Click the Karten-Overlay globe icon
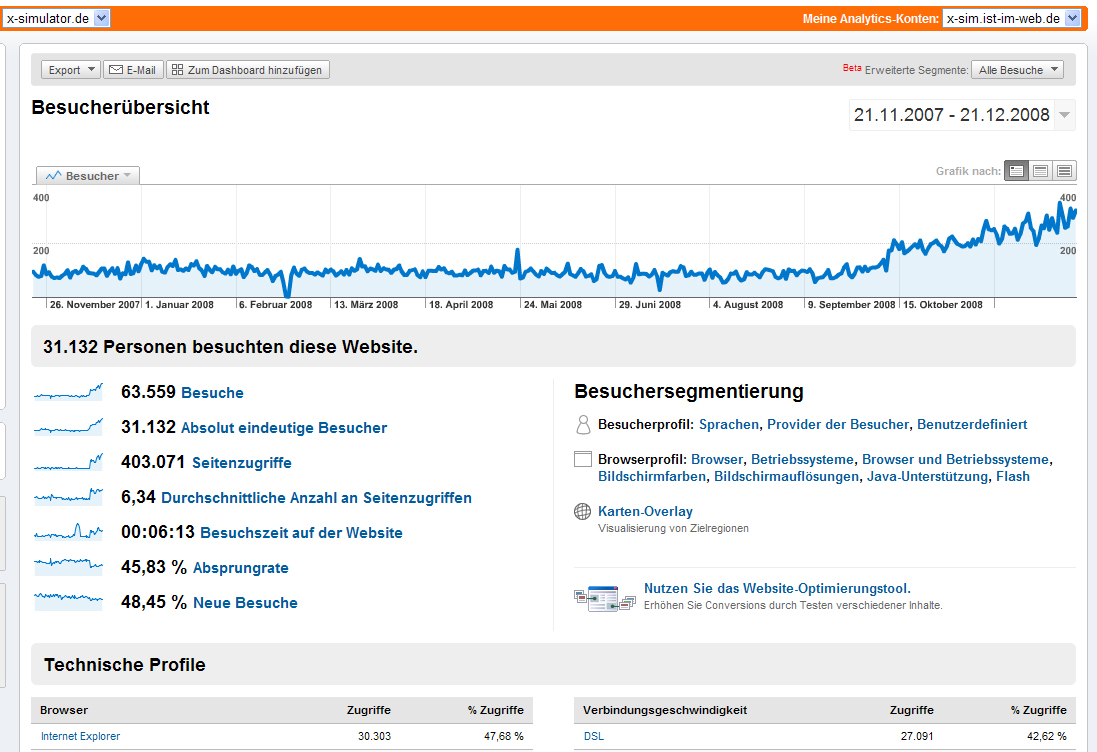Screen dimensions: 1097x752 582,511
